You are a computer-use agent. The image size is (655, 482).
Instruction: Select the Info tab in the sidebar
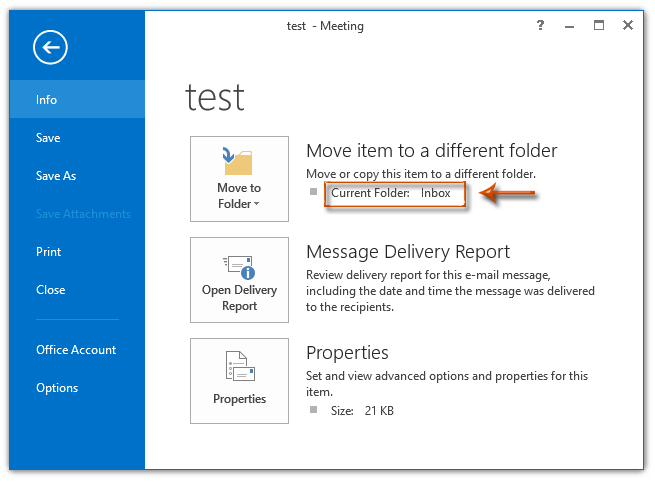coord(47,100)
